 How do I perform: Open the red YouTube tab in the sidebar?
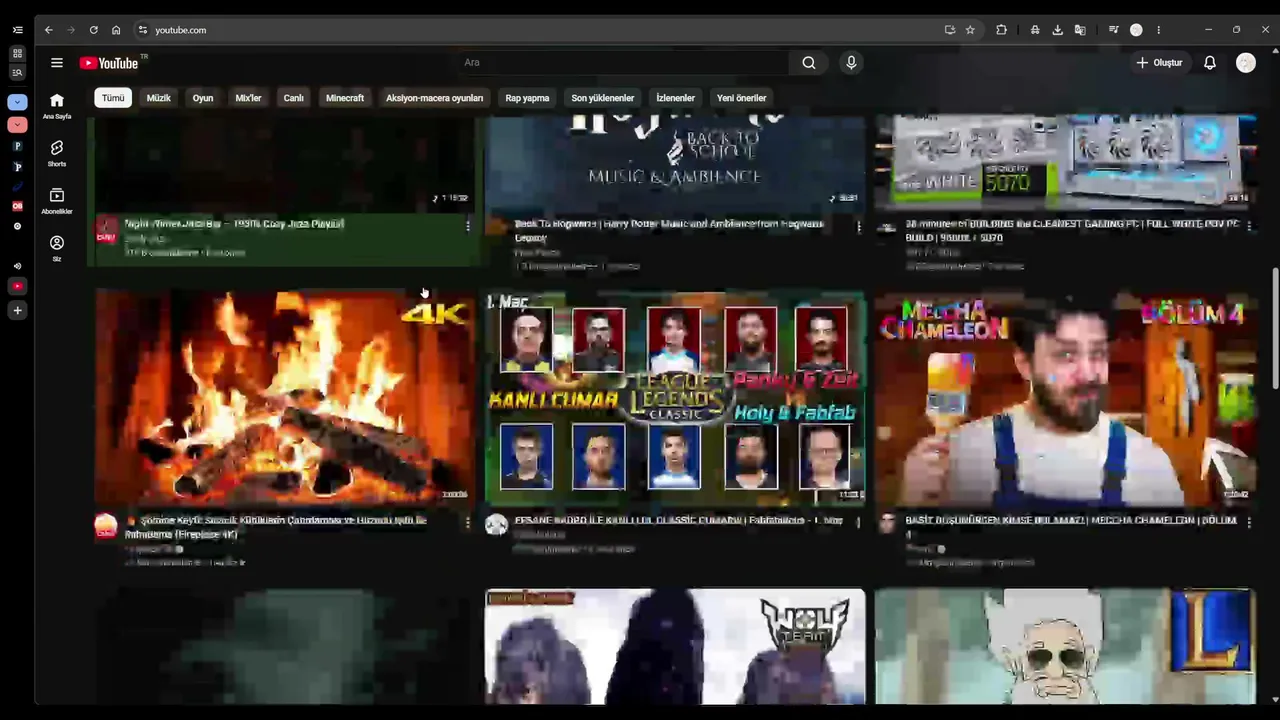17,286
